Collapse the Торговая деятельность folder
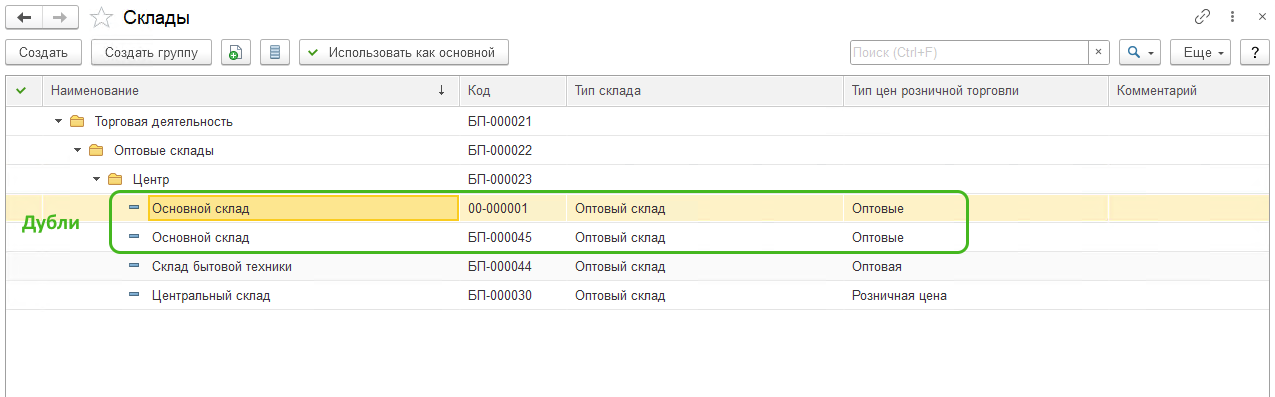The height and width of the screenshot is (397, 1275). [x=58, y=122]
